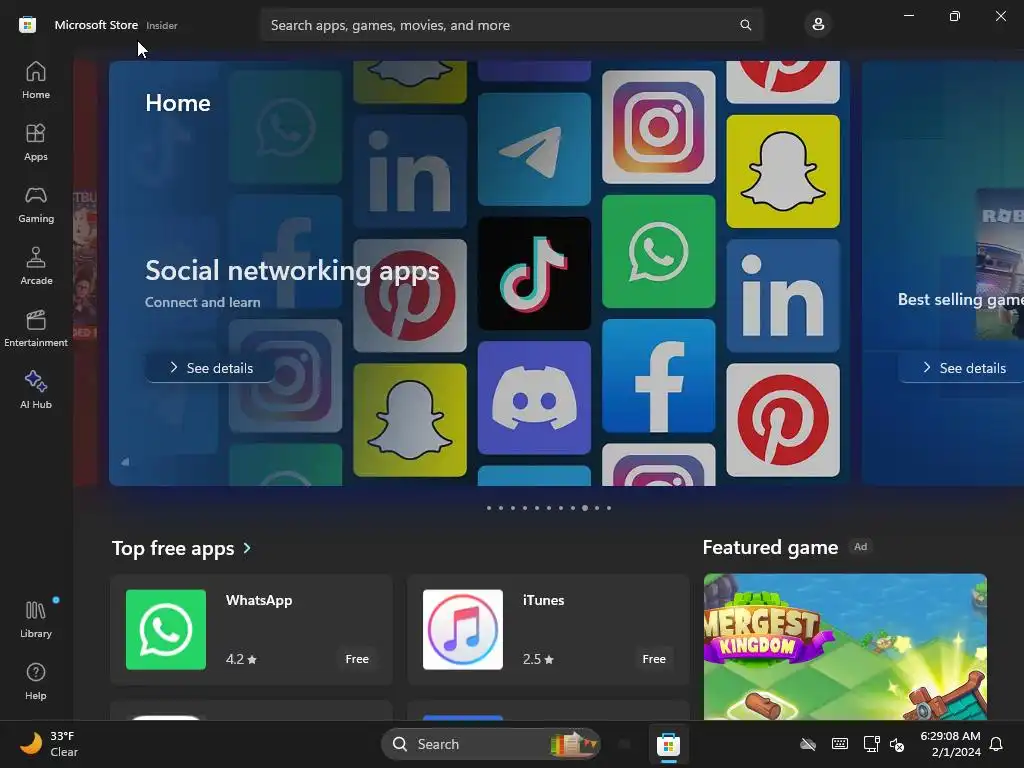Click the previous banner on the left edge
The height and width of the screenshot is (768, 1024).
(x=86, y=273)
